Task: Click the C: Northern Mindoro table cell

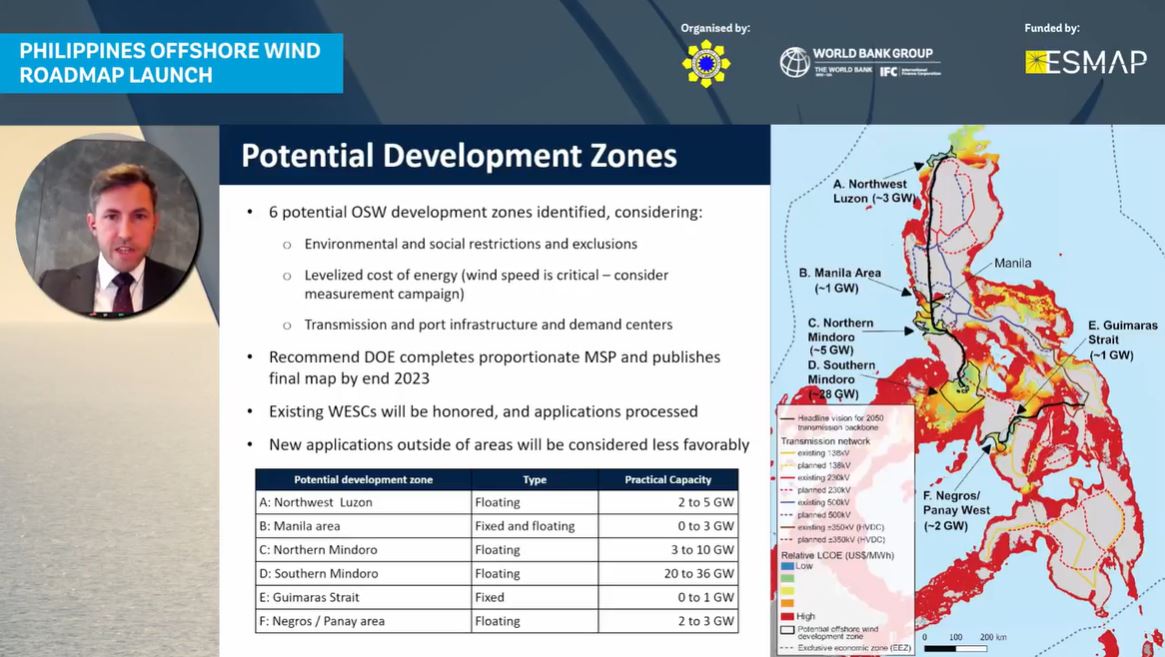Action: [x=363, y=550]
